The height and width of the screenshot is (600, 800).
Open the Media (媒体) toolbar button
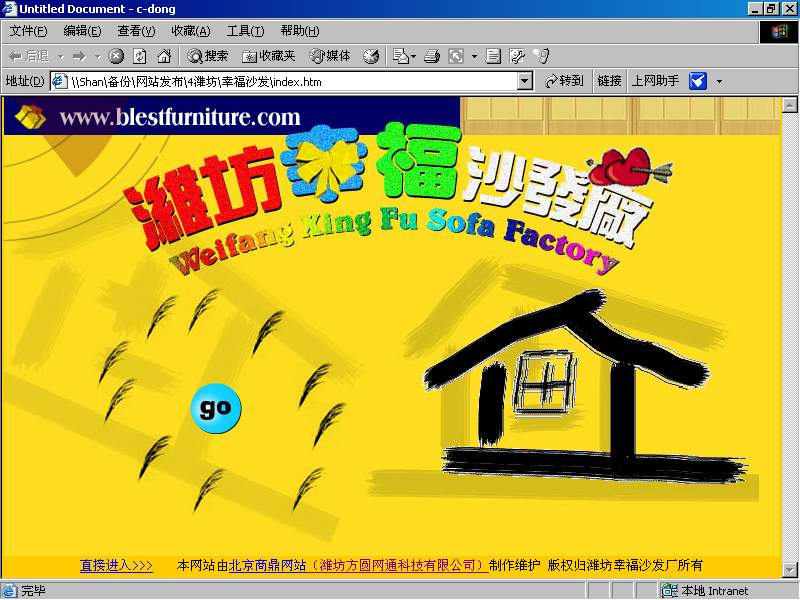(330, 56)
